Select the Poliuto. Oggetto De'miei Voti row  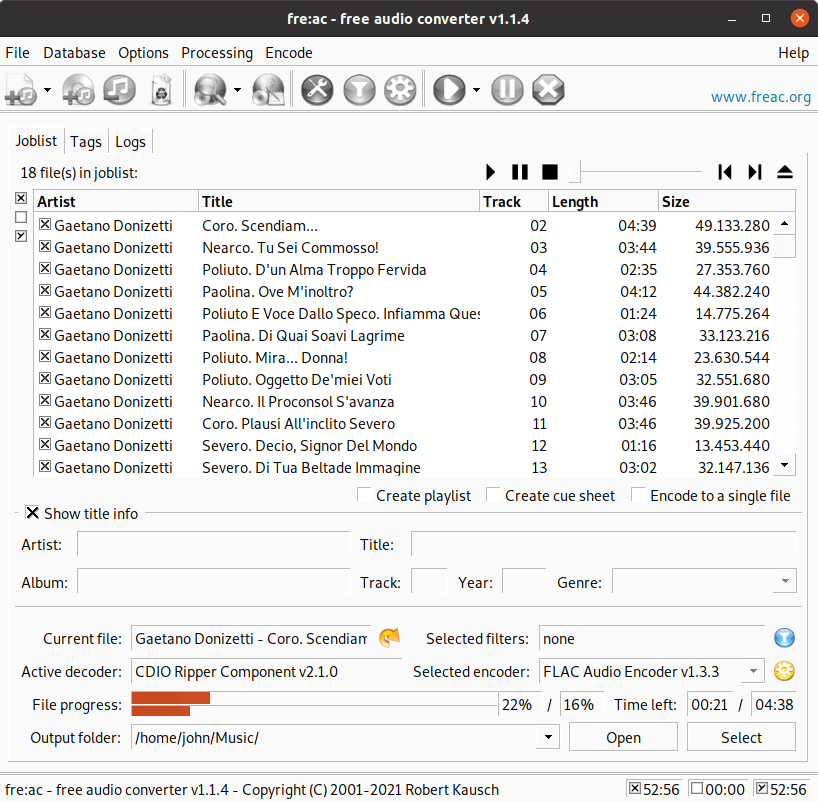coord(404,379)
